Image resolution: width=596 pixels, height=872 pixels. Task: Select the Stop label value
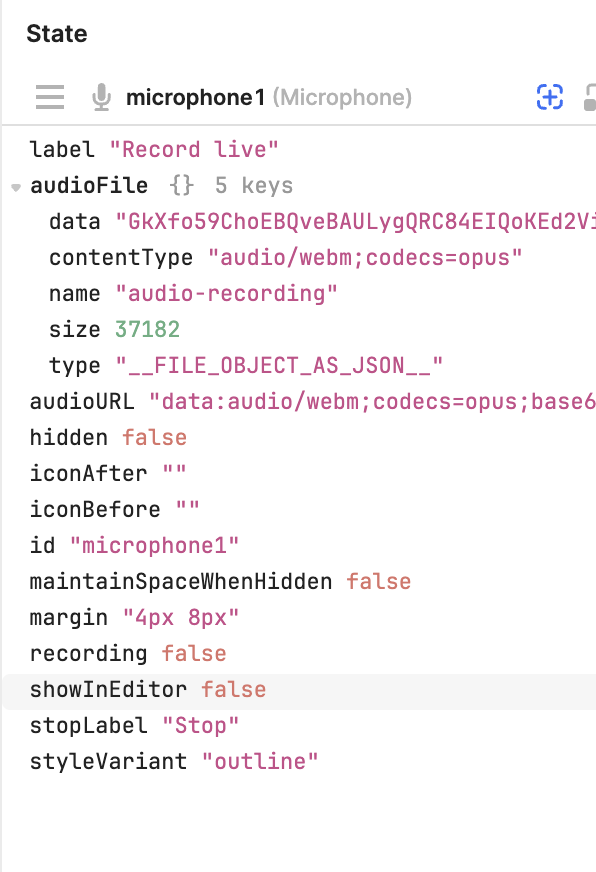pos(200,725)
